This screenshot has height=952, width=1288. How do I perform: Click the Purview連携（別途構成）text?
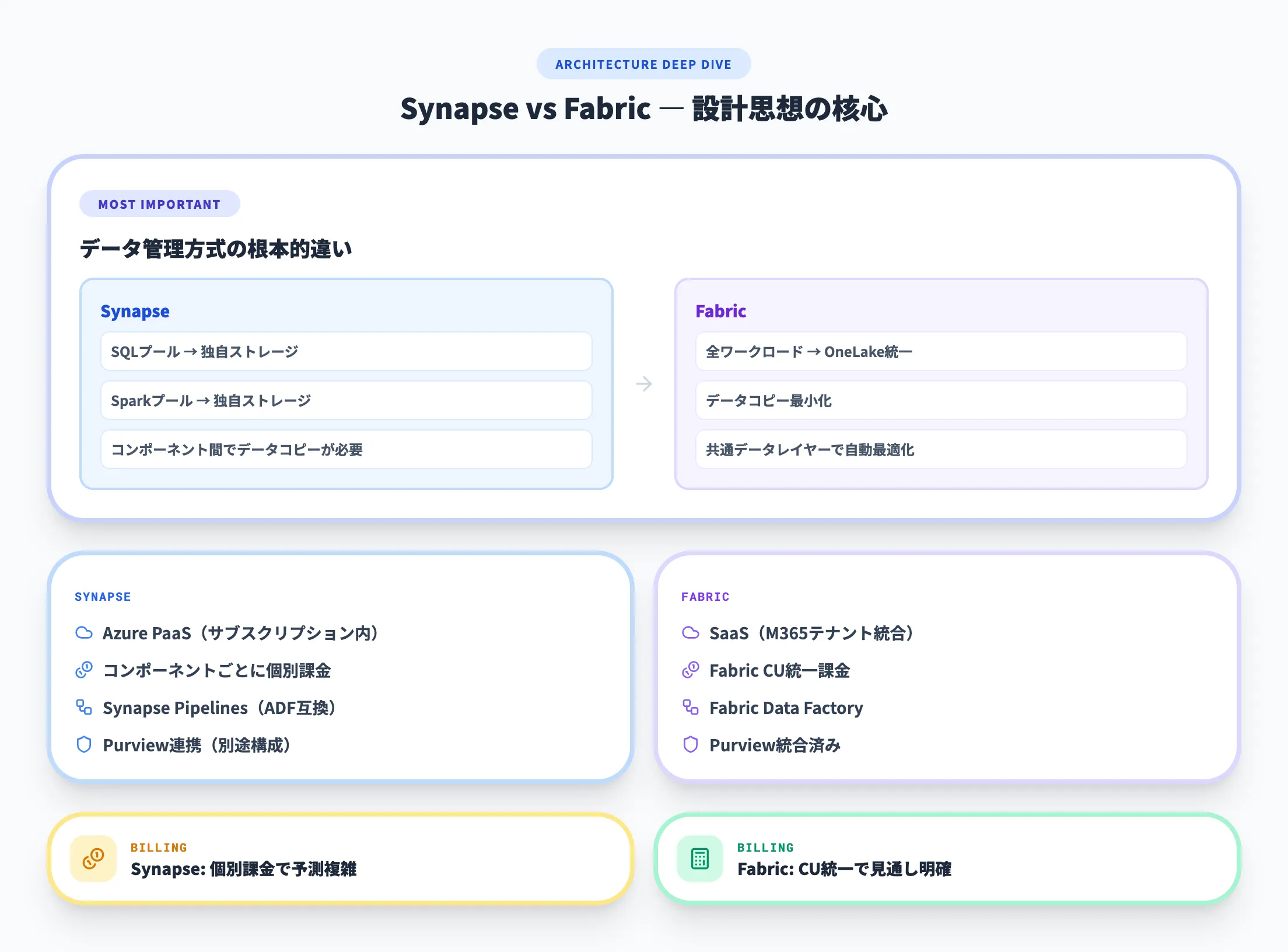(197, 745)
